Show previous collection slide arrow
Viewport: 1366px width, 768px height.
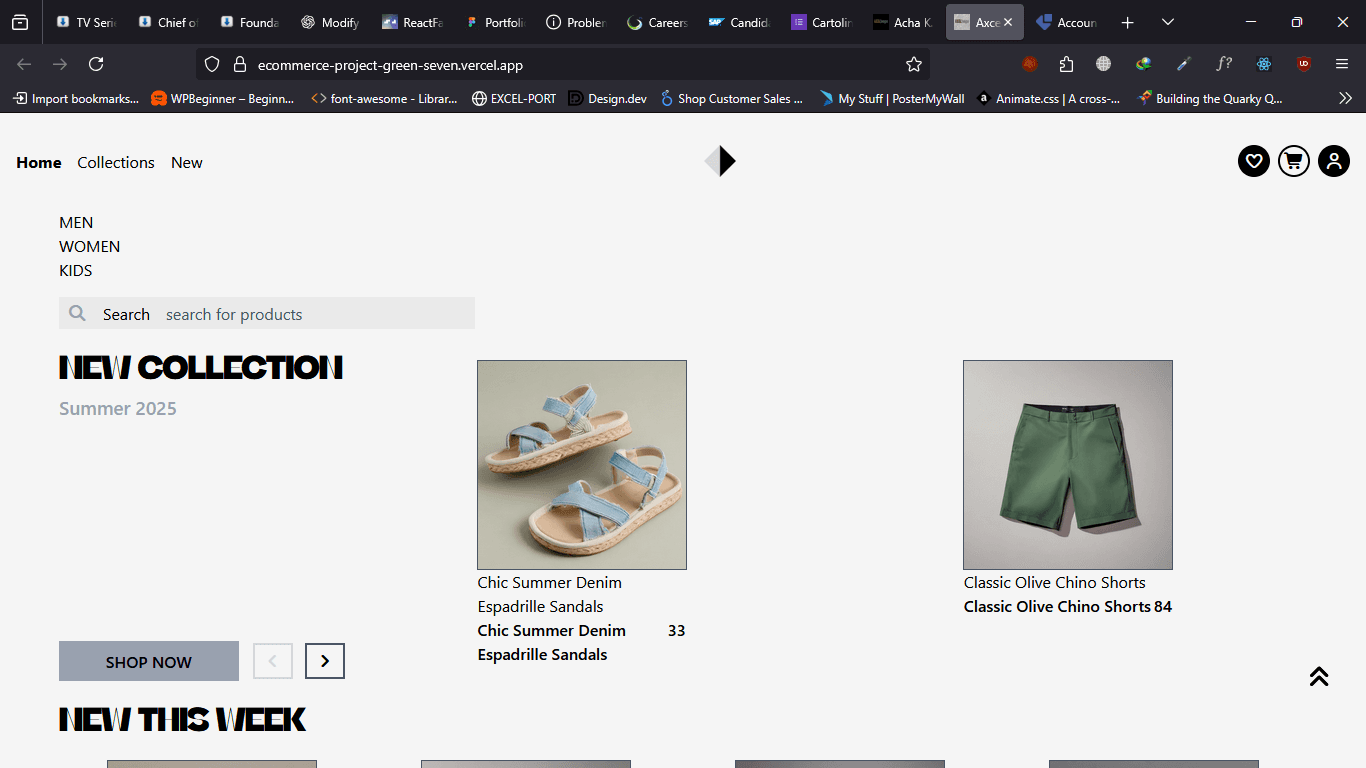pos(273,661)
